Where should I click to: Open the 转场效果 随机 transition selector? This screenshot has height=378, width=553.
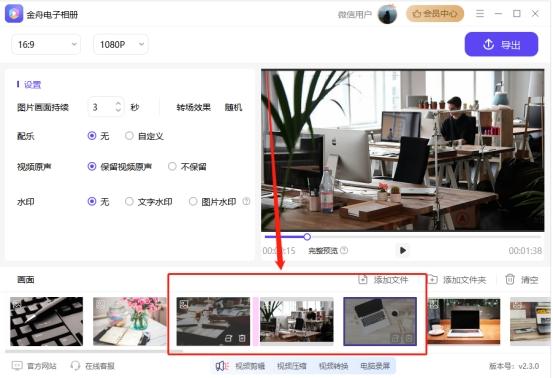point(233,107)
